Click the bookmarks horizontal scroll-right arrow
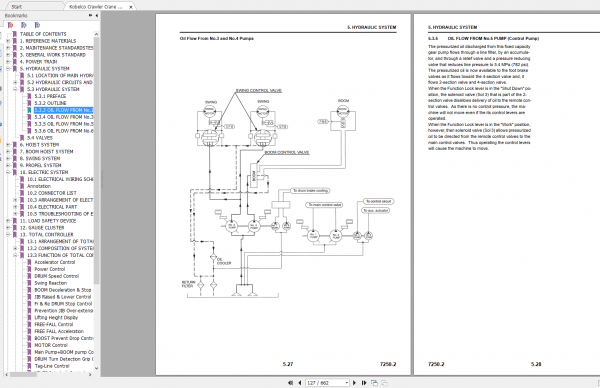The image size is (600, 388). click(90, 375)
